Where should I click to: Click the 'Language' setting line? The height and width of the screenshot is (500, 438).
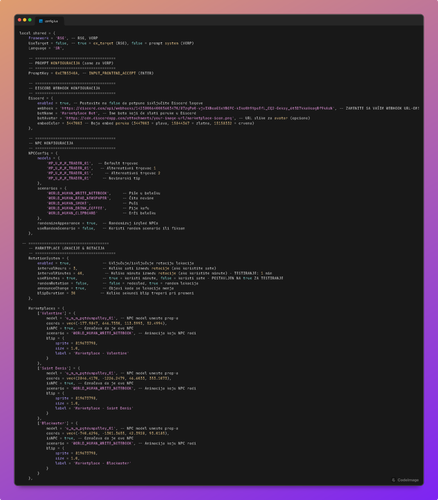46,48
